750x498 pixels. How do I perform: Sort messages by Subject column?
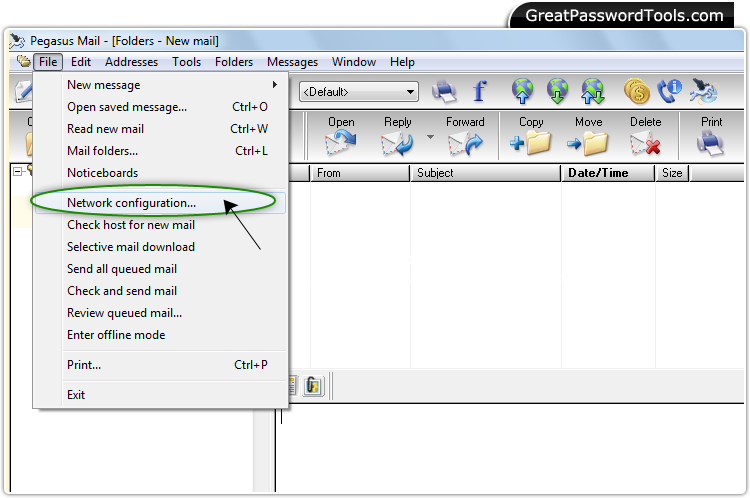coord(485,173)
